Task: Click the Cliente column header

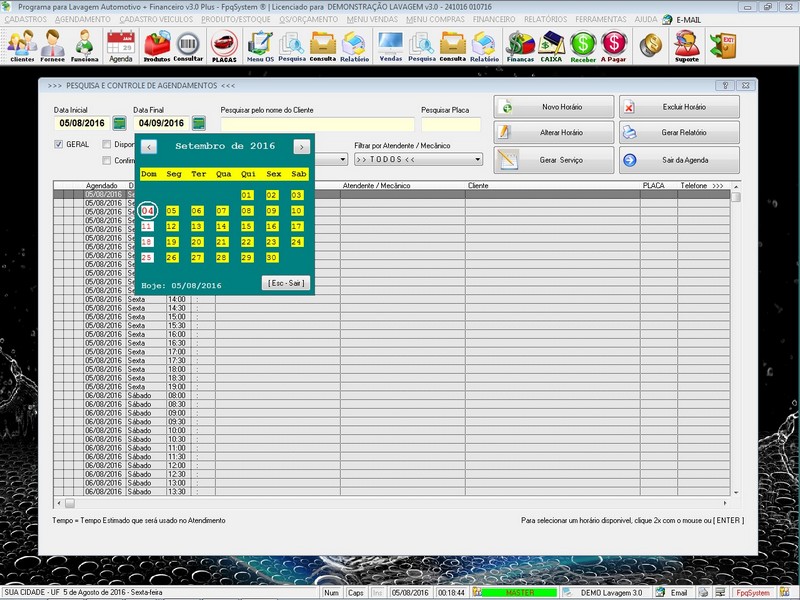Action: tap(553, 186)
